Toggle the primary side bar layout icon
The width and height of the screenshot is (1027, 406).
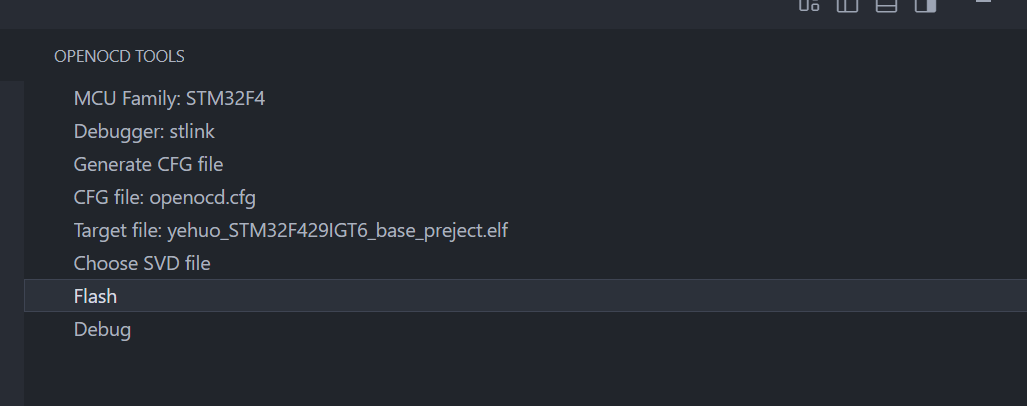[847, 5]
